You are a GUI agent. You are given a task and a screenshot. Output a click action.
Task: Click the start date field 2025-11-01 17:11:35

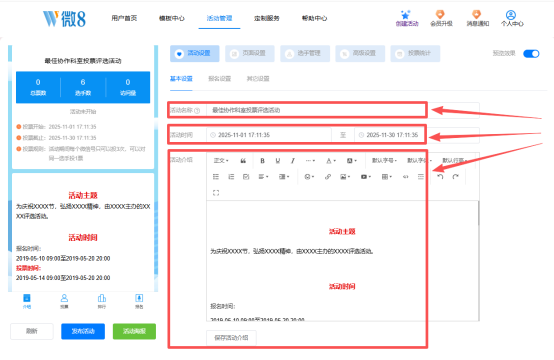click(x=269, y=135)
